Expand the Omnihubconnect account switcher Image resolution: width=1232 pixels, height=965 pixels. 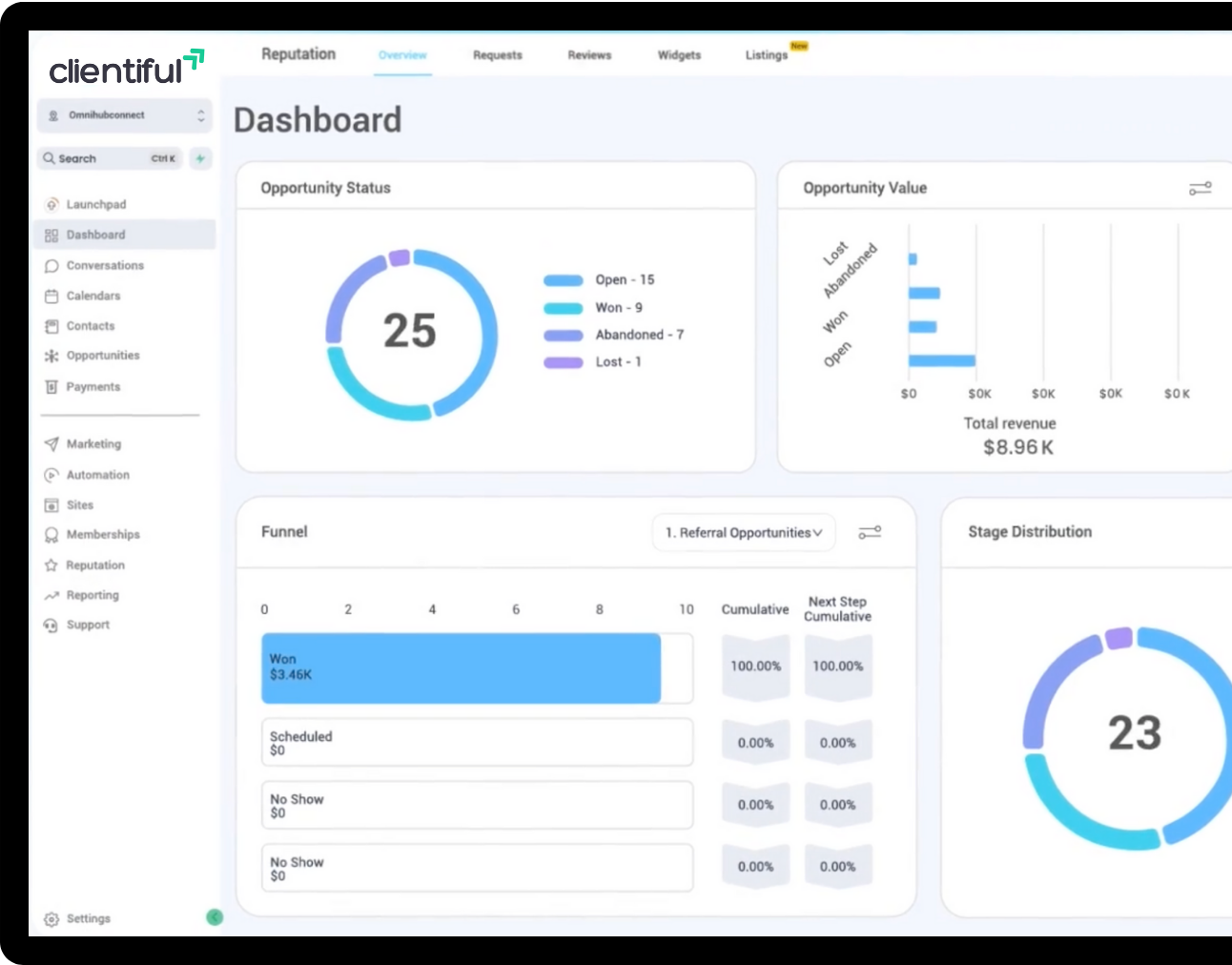(125, 115)
